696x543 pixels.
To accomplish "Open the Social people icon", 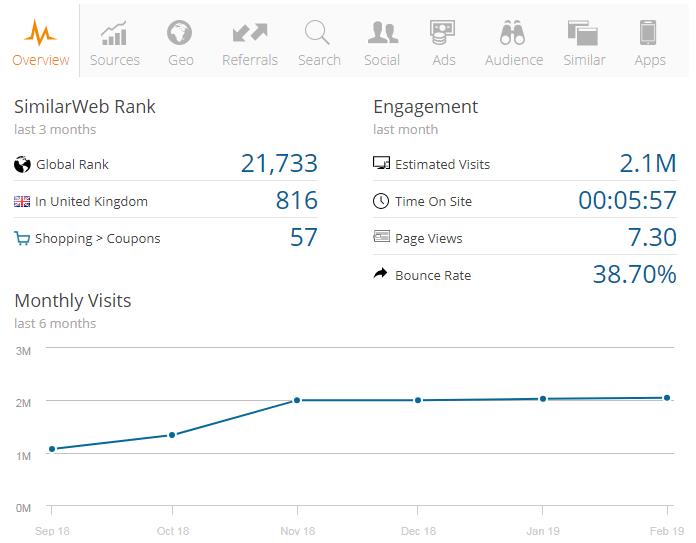I will (382, 33).
